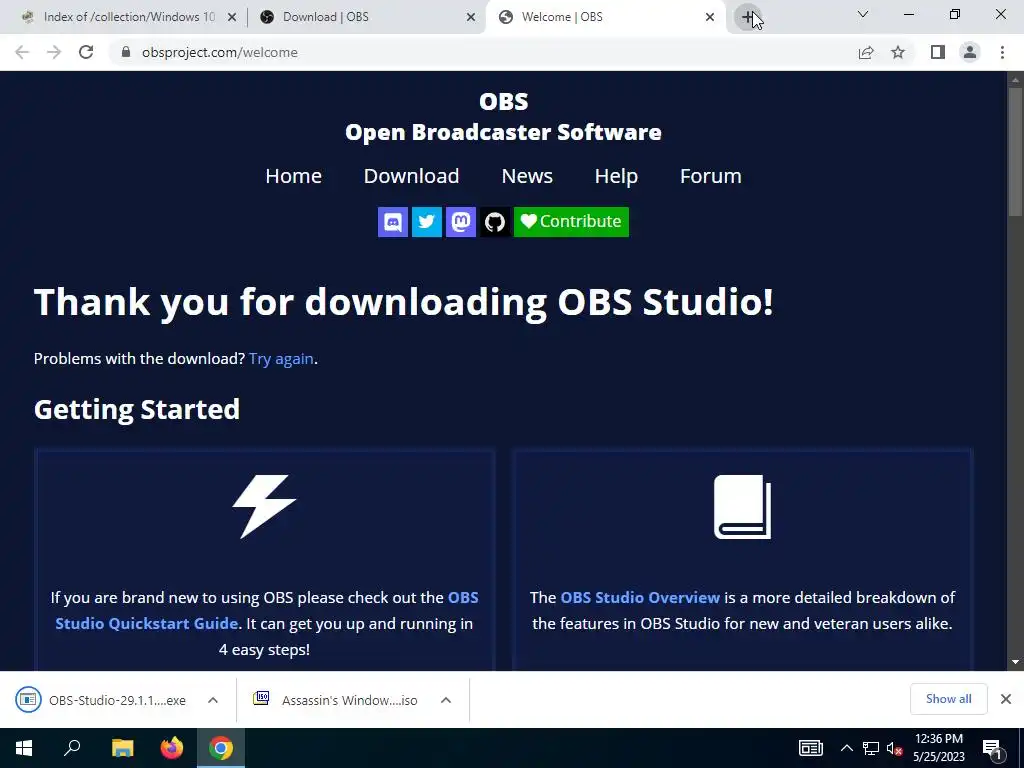
Task: Open Windows taskbar search
Action: point(72,748)
